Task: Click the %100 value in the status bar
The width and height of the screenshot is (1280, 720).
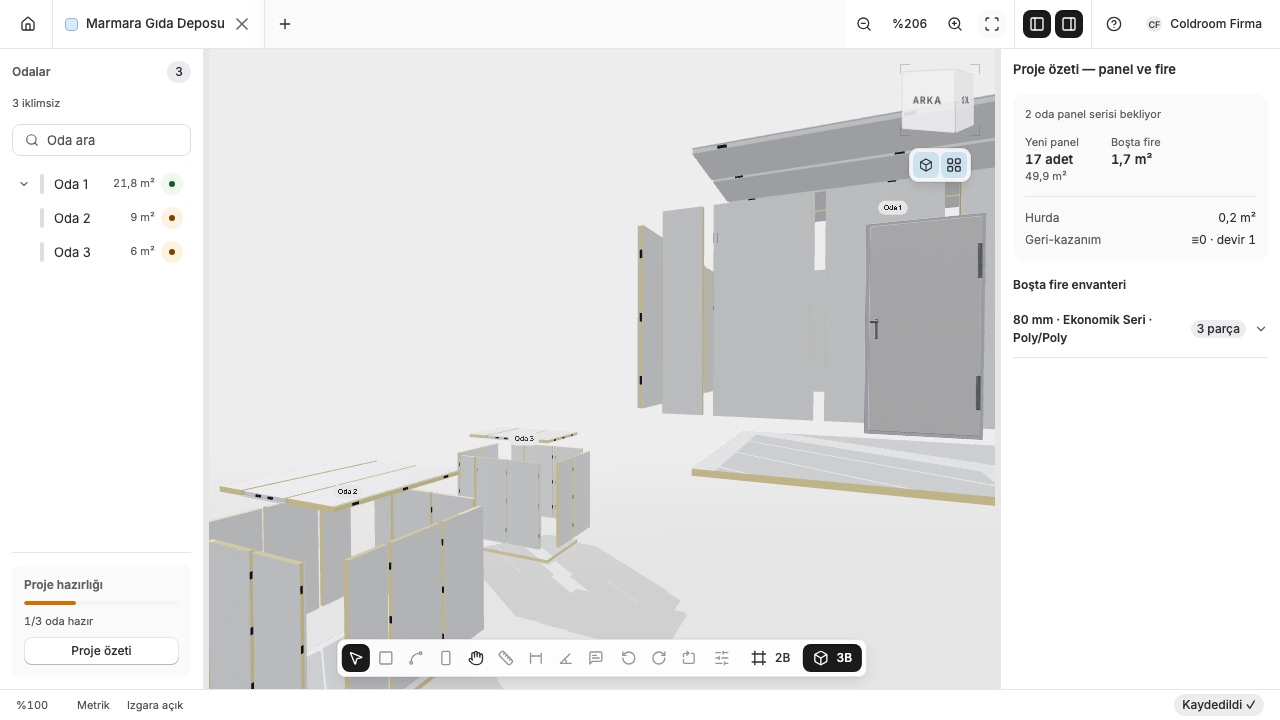Action: click(x=32, y=705)
